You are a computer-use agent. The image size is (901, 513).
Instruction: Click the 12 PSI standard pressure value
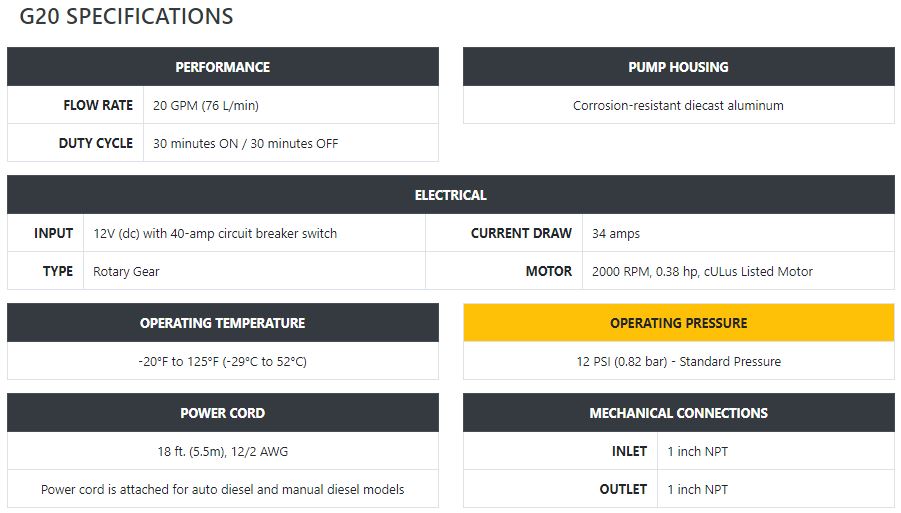coord(679,362)
